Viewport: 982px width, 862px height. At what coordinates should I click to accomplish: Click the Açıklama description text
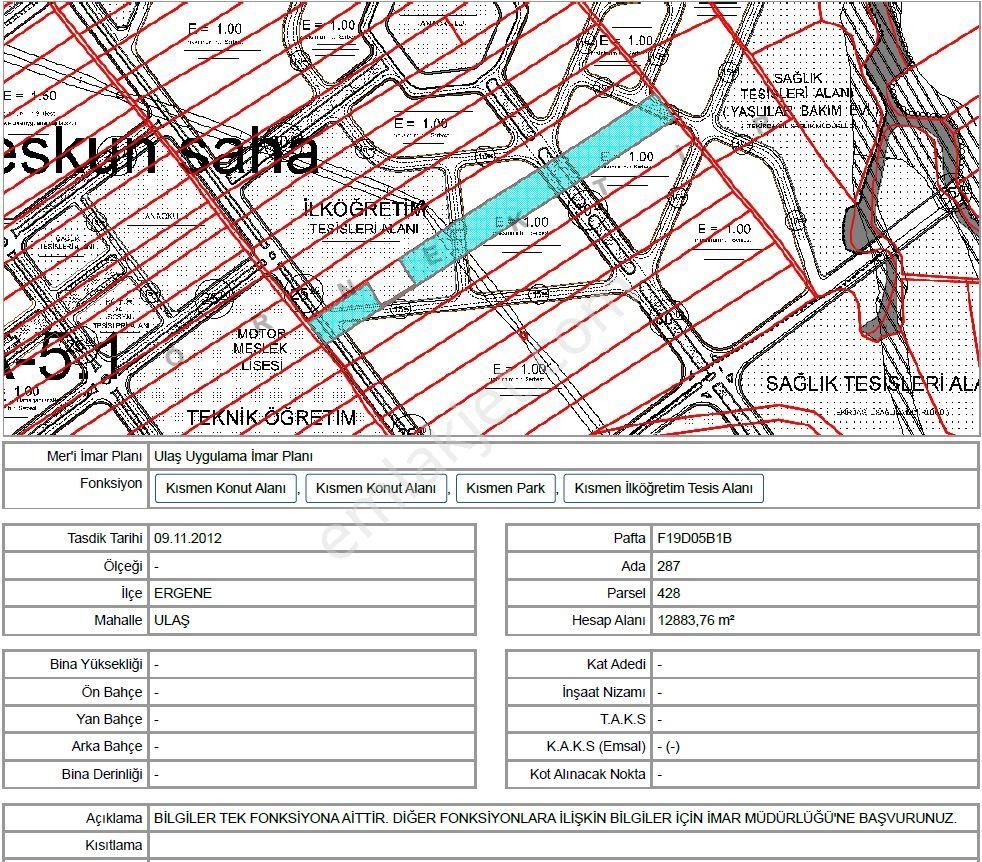pos(555,818)
